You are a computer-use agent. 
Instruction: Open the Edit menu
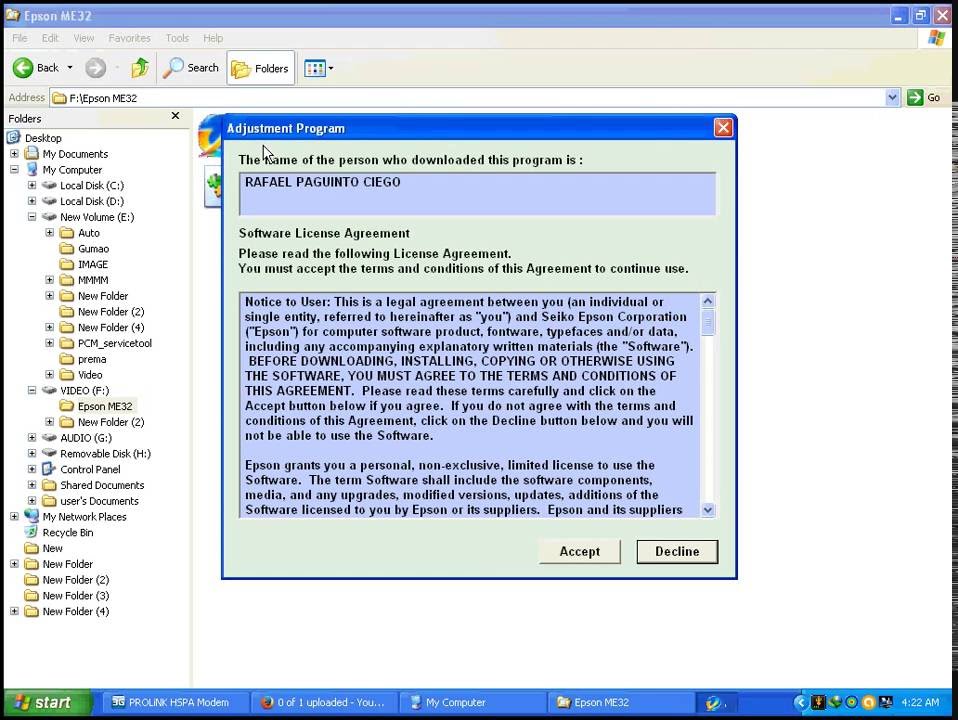(x=50, y=38)
